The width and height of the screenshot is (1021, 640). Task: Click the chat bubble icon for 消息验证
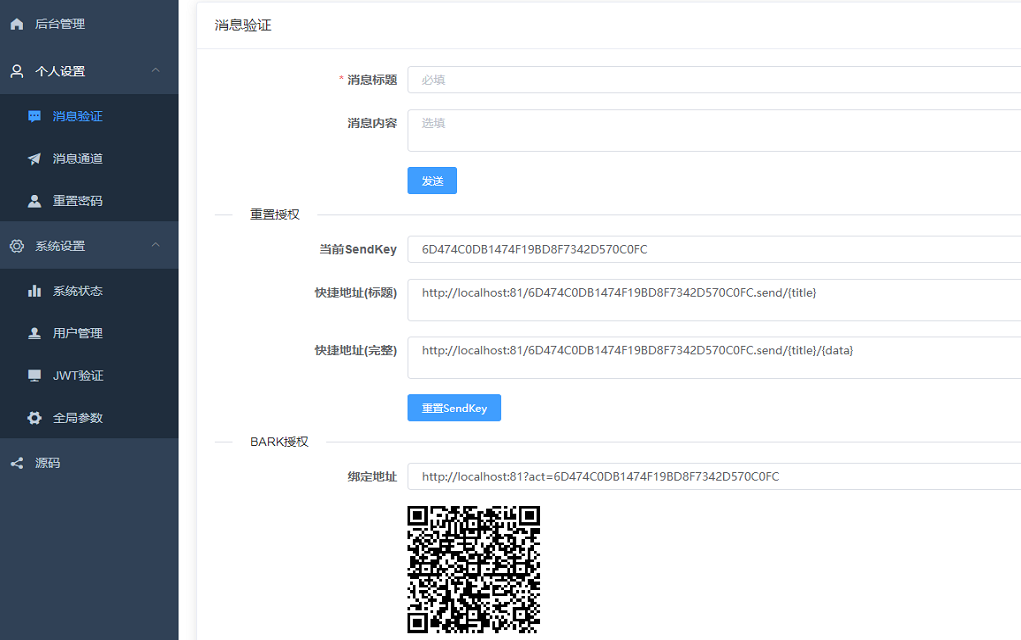click(35, 116)
